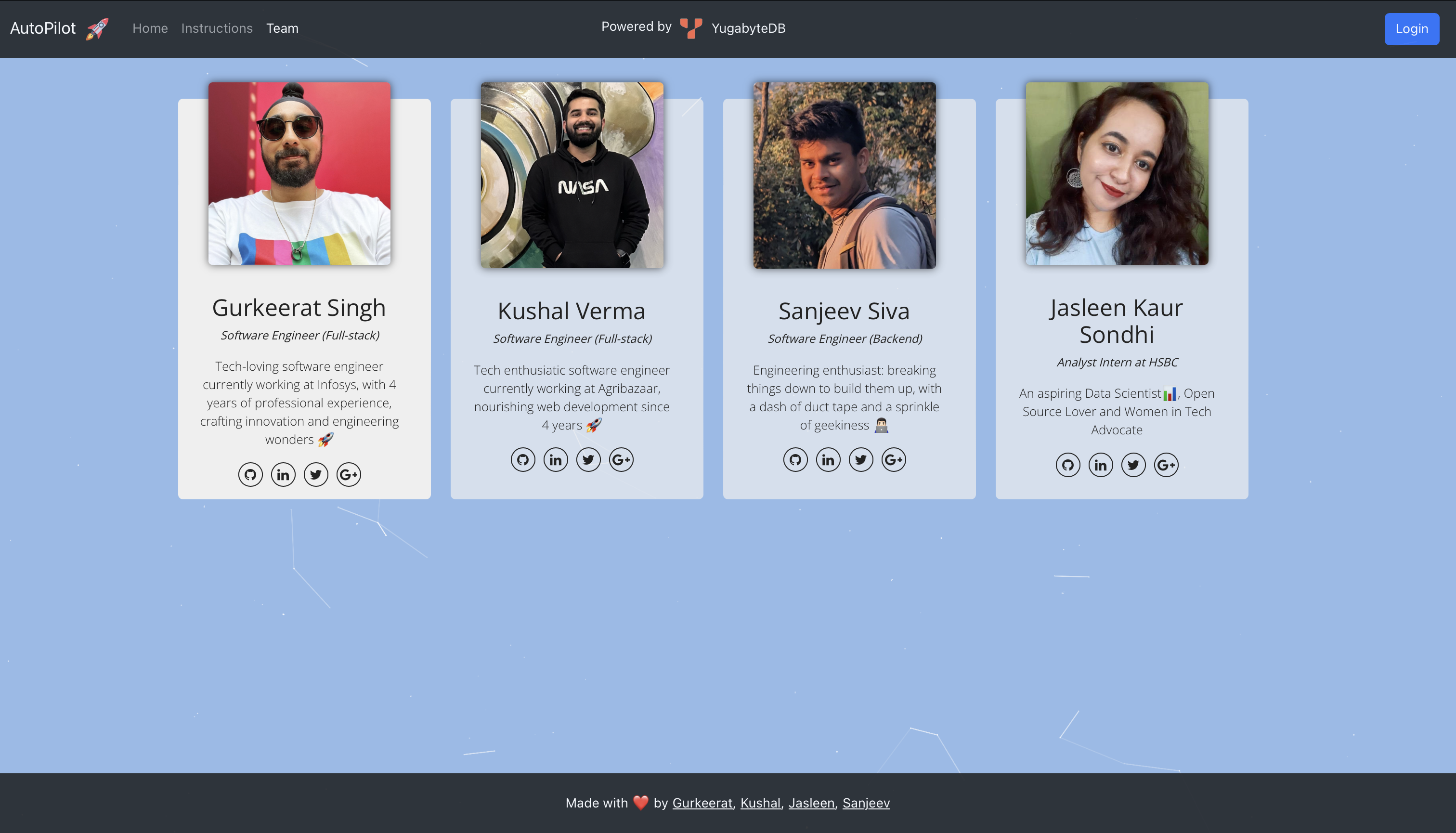Click Jasleen Kaur Sondhi's Google Plus icon
This screenshot has width=1456, height=833.
pos(1166,465)
